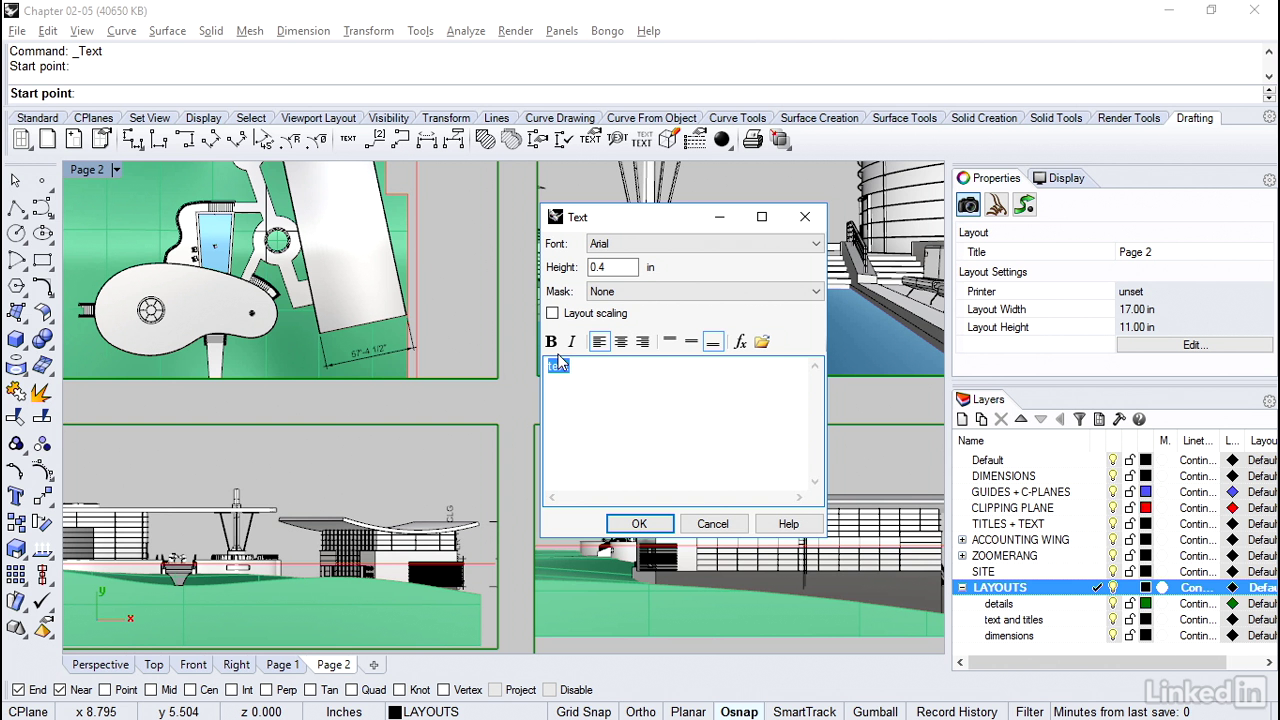Center align the text
1280x720 pixels.
621,342
